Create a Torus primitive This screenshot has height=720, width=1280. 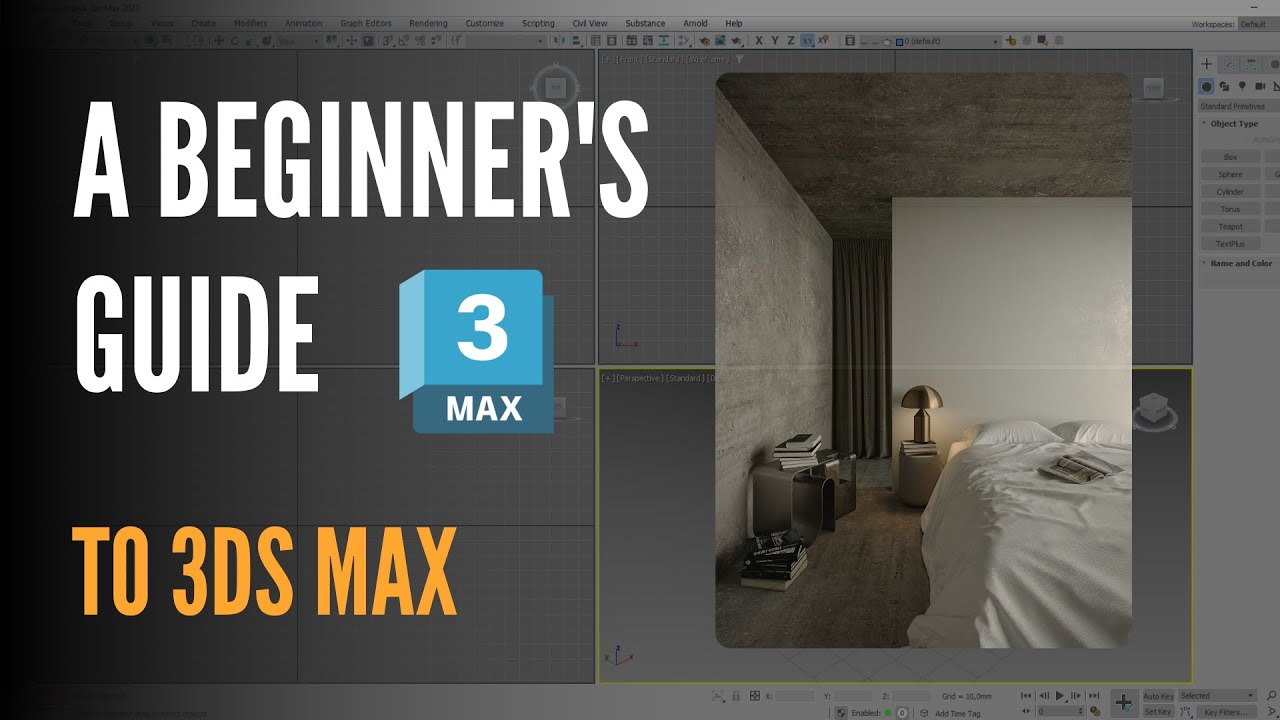1230,209
